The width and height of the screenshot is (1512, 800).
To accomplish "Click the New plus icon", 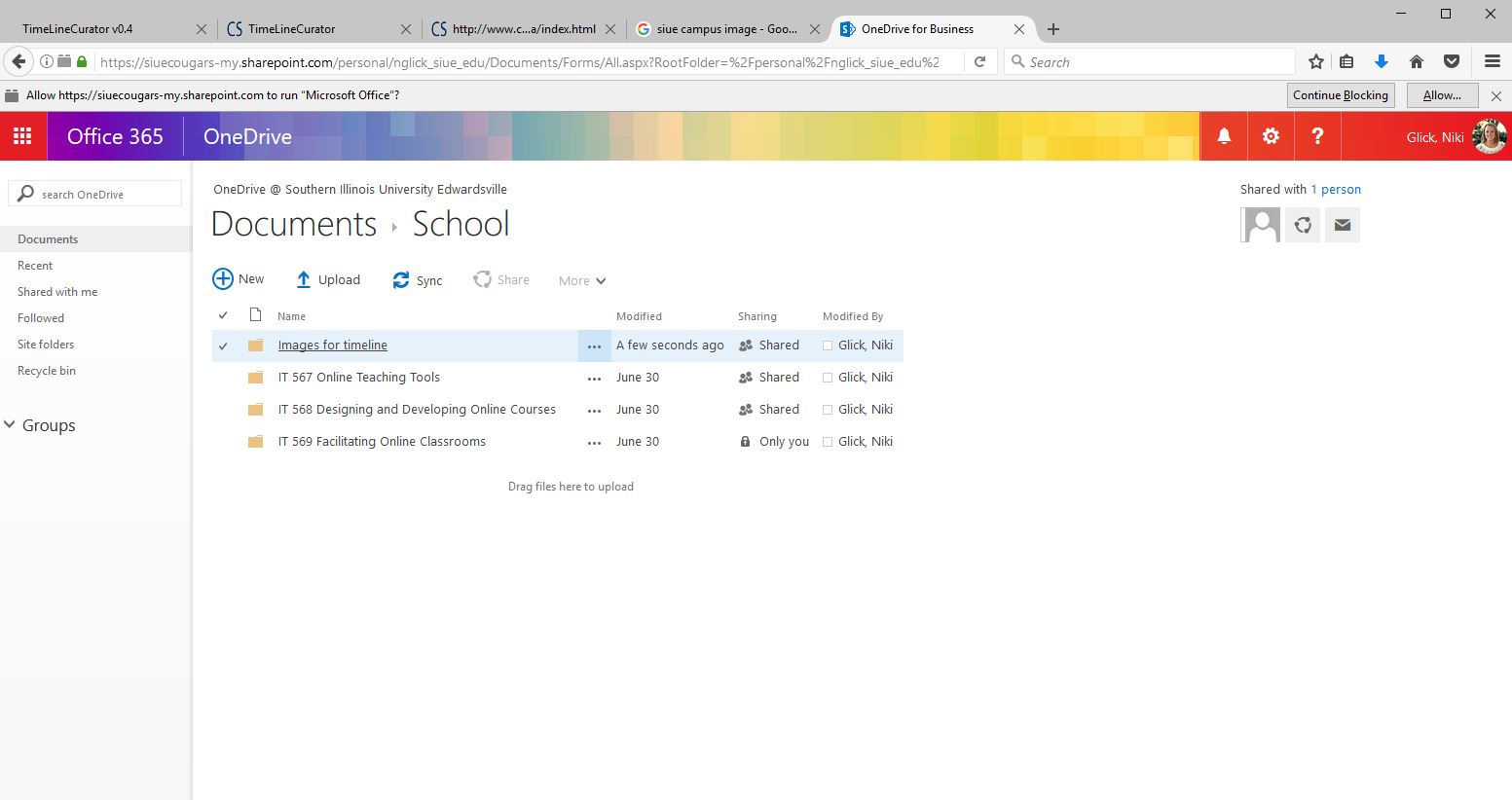I will click(223, 279).
